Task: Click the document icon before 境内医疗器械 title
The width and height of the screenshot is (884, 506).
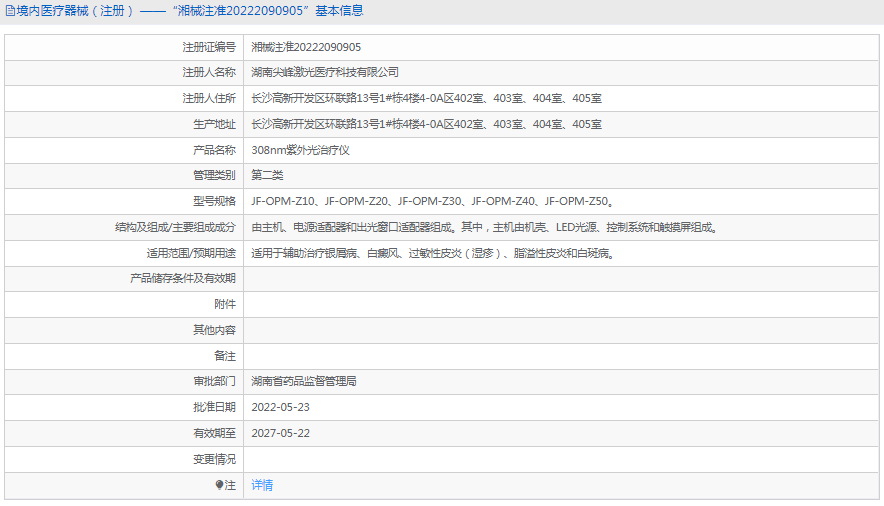Action: tap(10, 11)
